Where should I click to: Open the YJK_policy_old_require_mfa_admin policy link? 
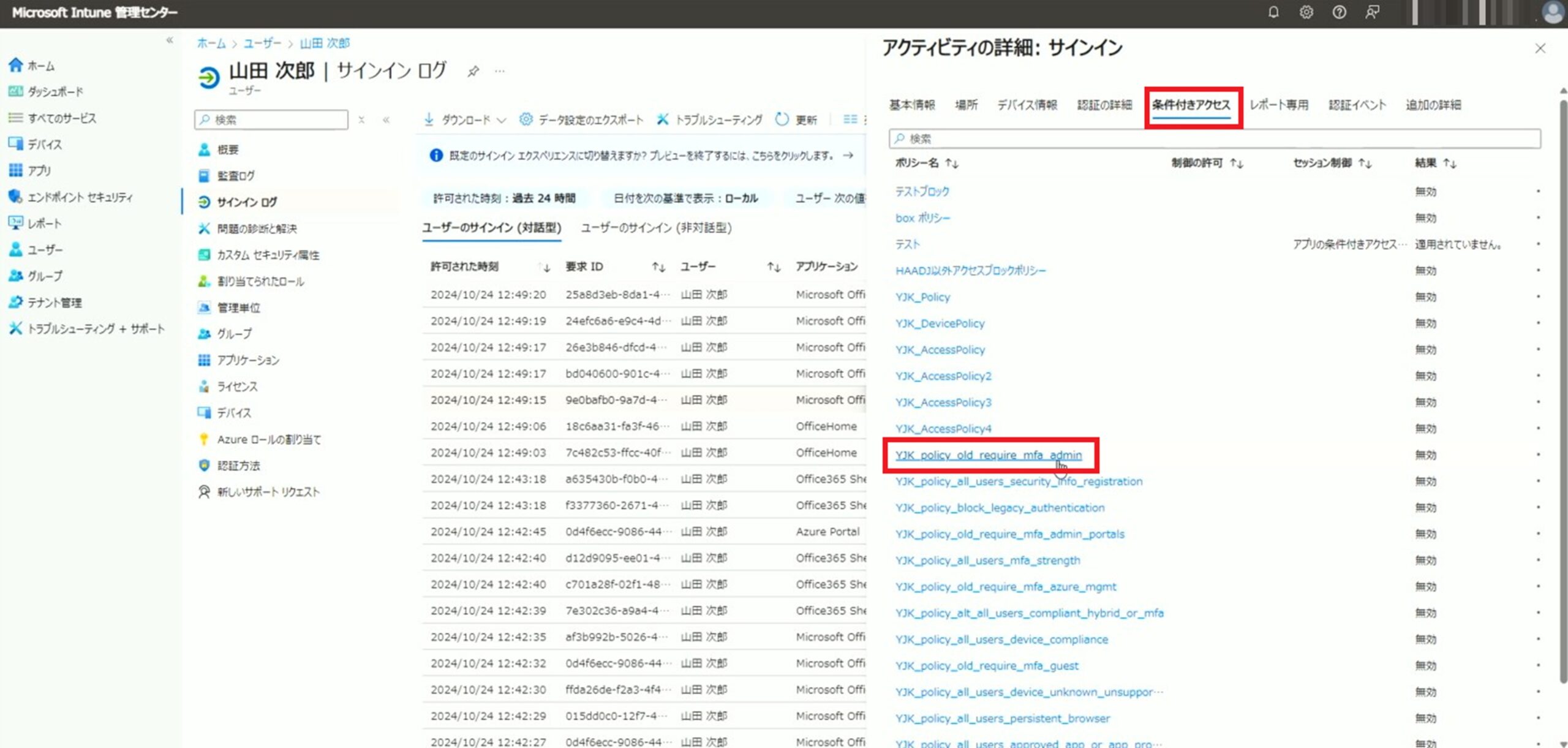click(989, 455)
